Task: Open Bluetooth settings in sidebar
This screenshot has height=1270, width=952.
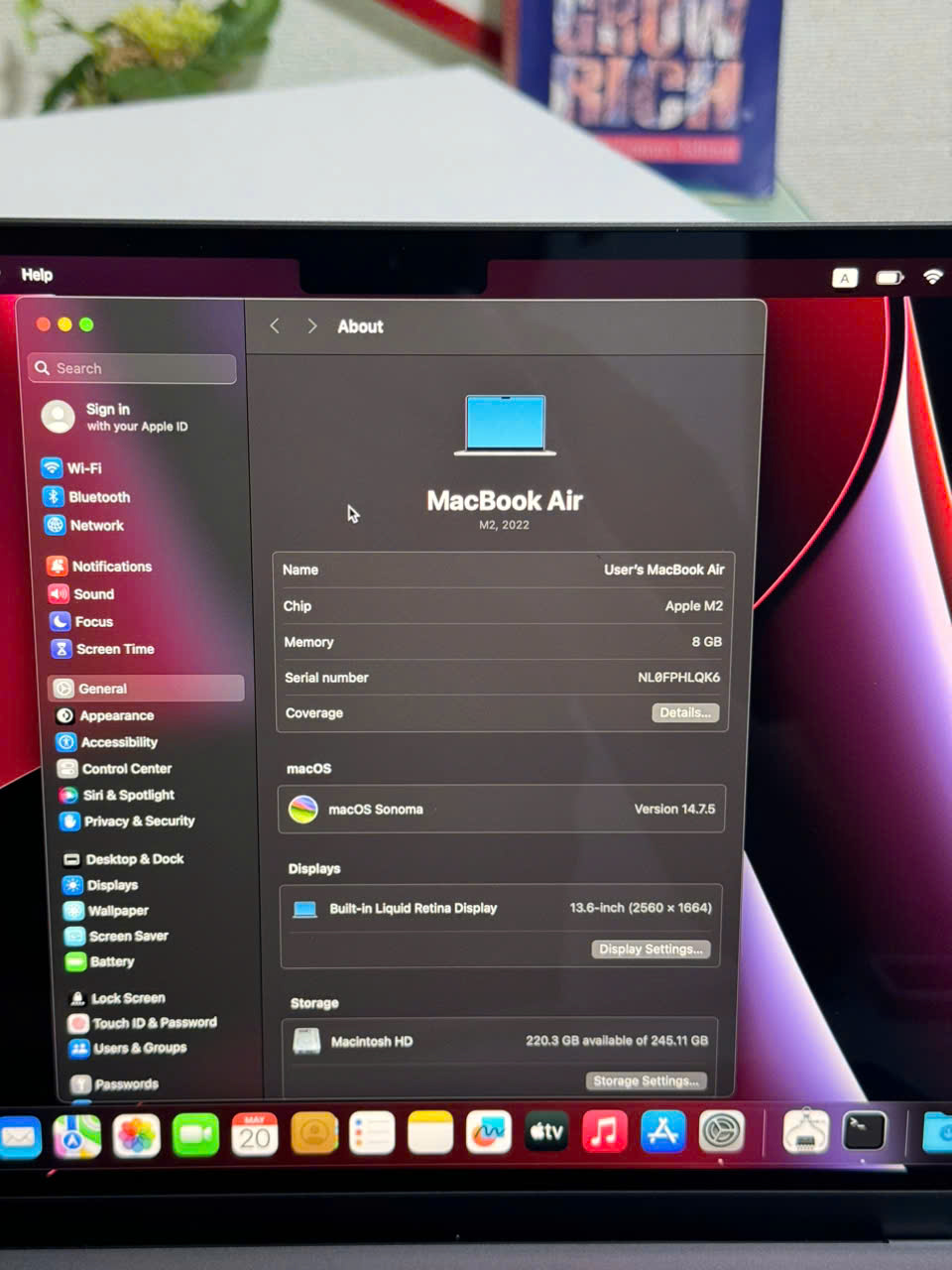Action: click(86, 496)
